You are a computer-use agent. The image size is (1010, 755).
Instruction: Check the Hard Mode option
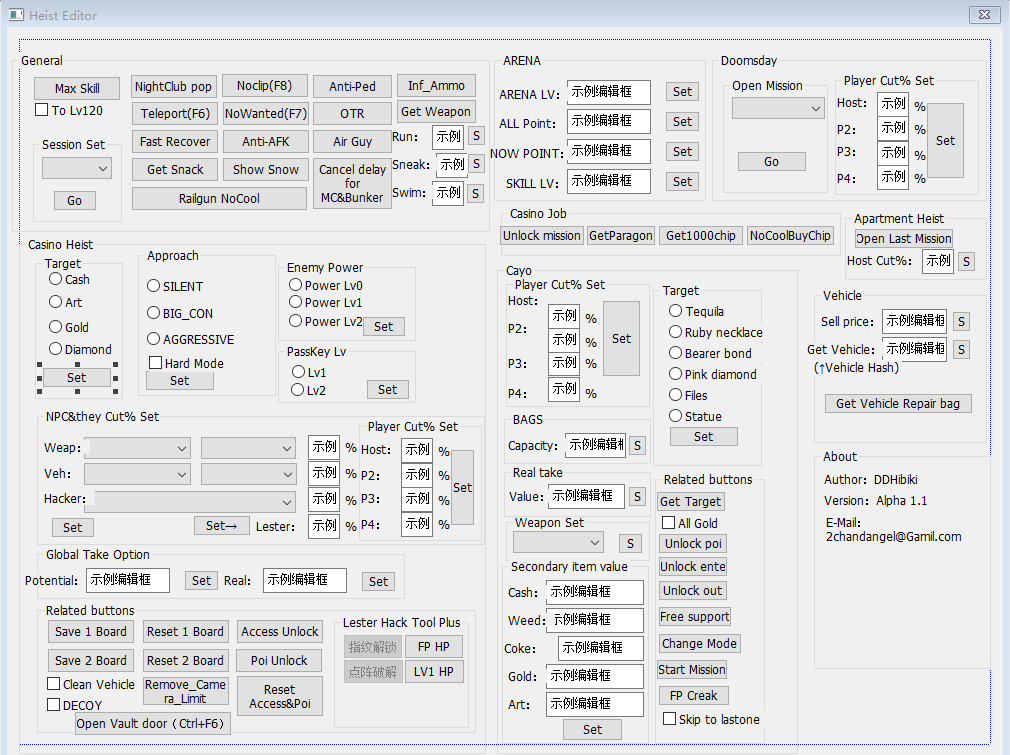[x=156, y=363]
